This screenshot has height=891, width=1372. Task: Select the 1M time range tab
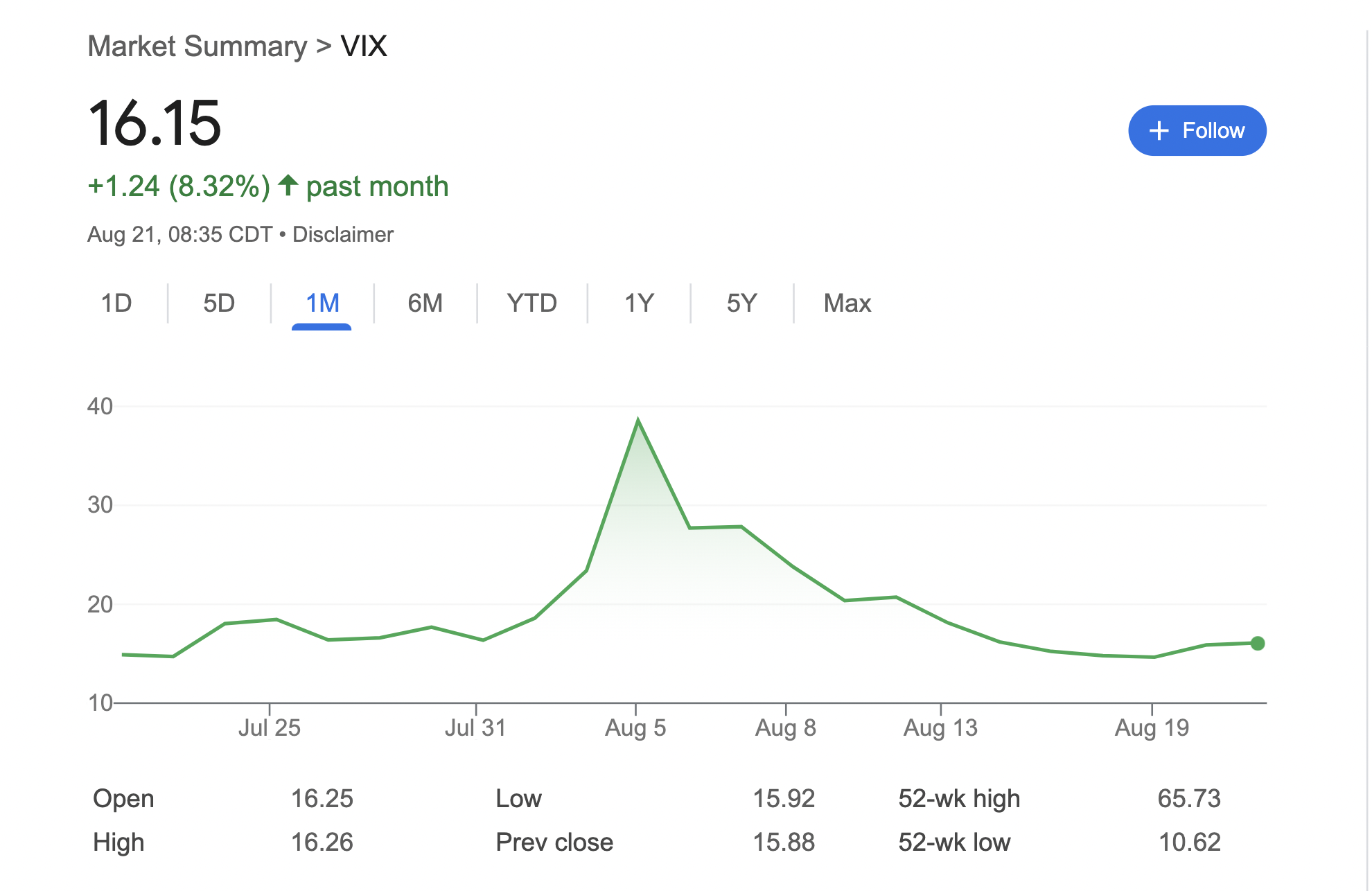pos(322,303)
